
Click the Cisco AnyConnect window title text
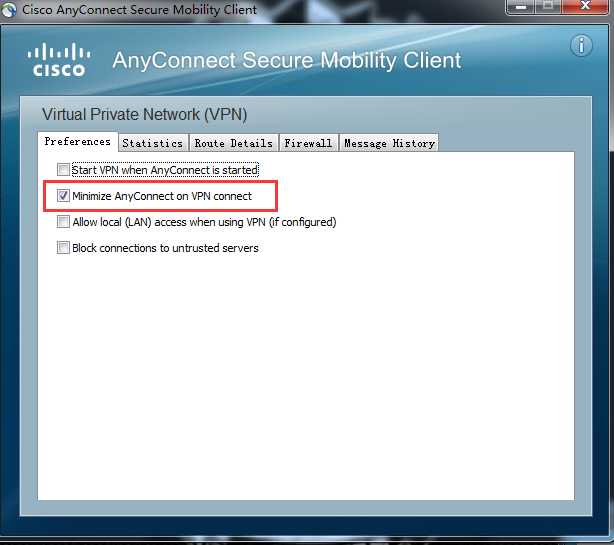click(x=139, y=10)
